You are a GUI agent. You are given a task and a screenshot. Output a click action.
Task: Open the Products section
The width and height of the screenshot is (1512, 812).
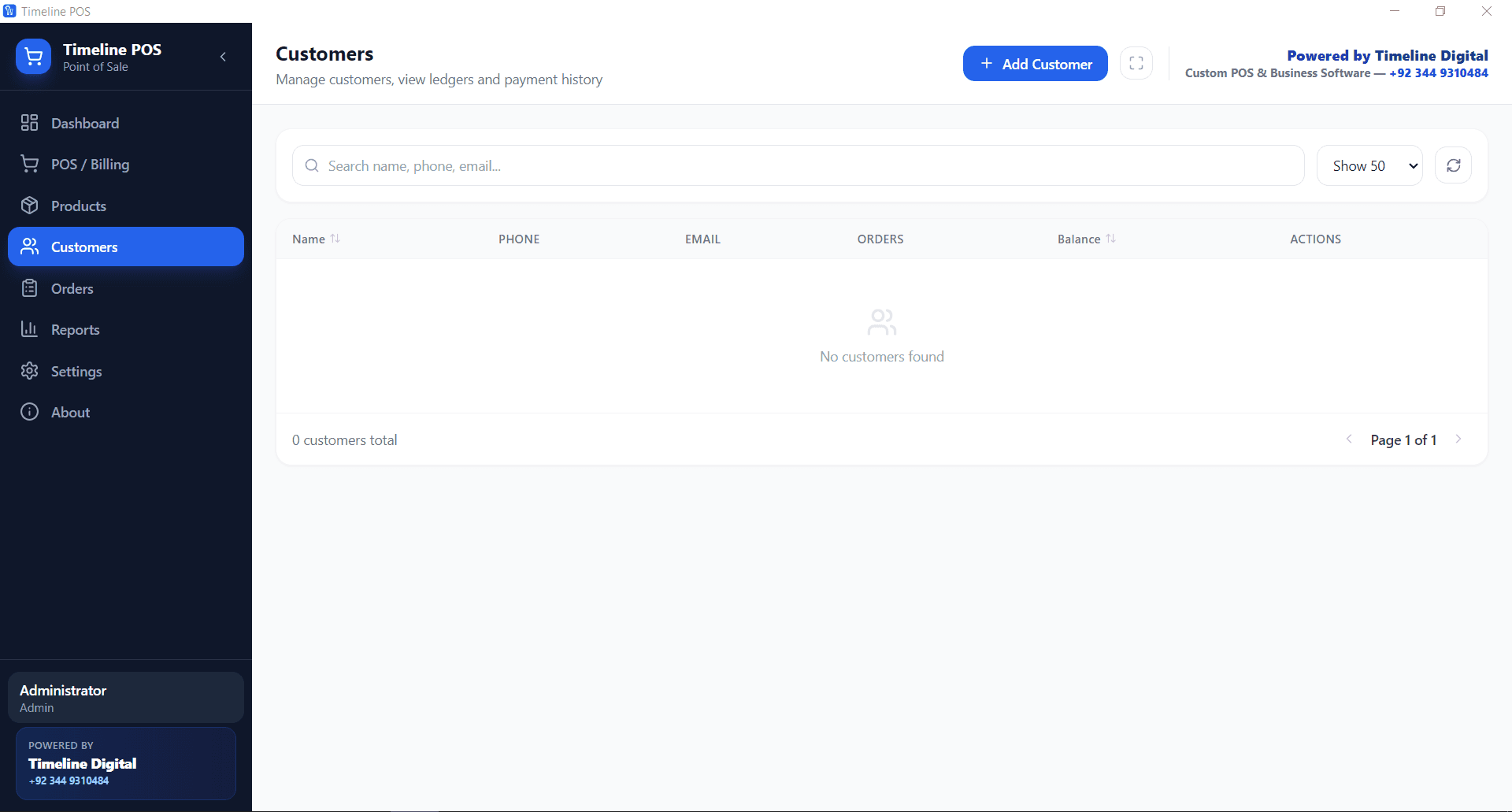click(x=79, y=206)
